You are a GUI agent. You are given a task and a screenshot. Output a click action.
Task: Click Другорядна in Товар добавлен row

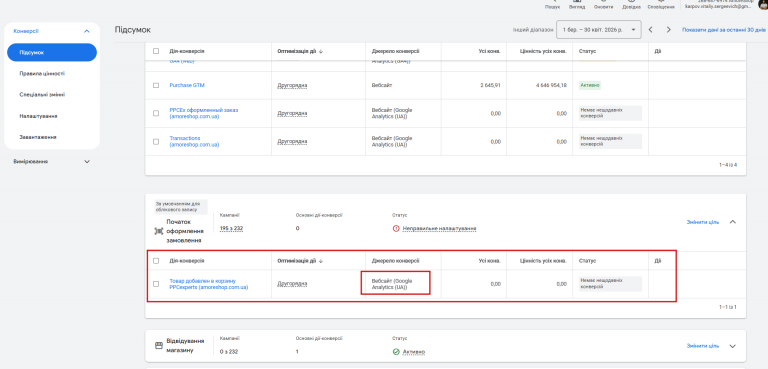coord(292,284)
